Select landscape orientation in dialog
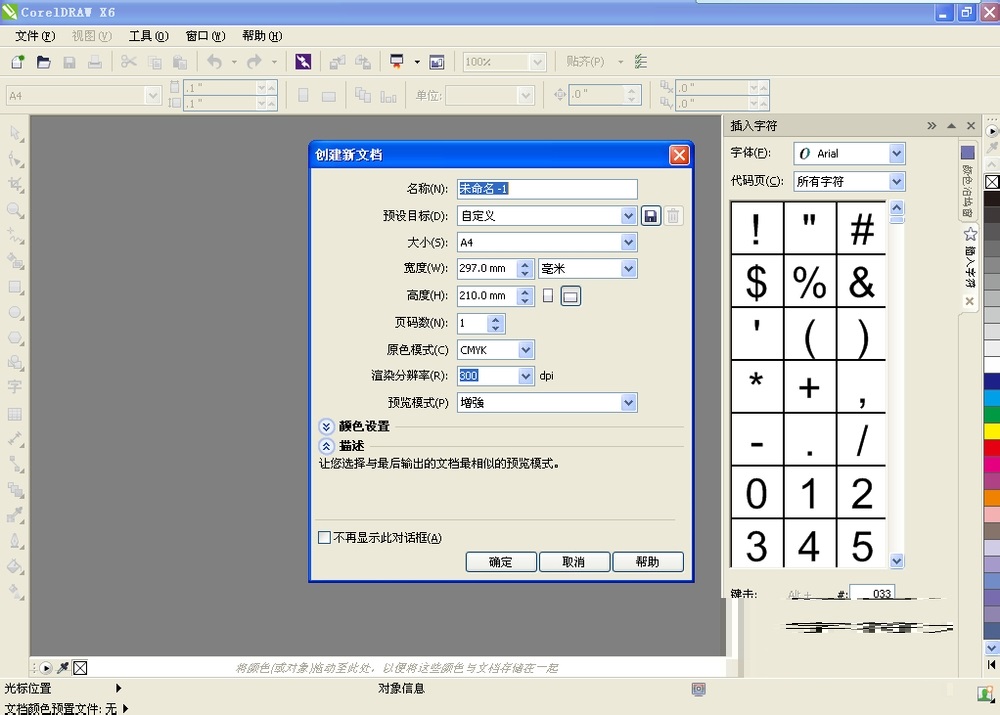Viewport: 1000px width, 715px height. pyautogui.click(x=571, y=296)
